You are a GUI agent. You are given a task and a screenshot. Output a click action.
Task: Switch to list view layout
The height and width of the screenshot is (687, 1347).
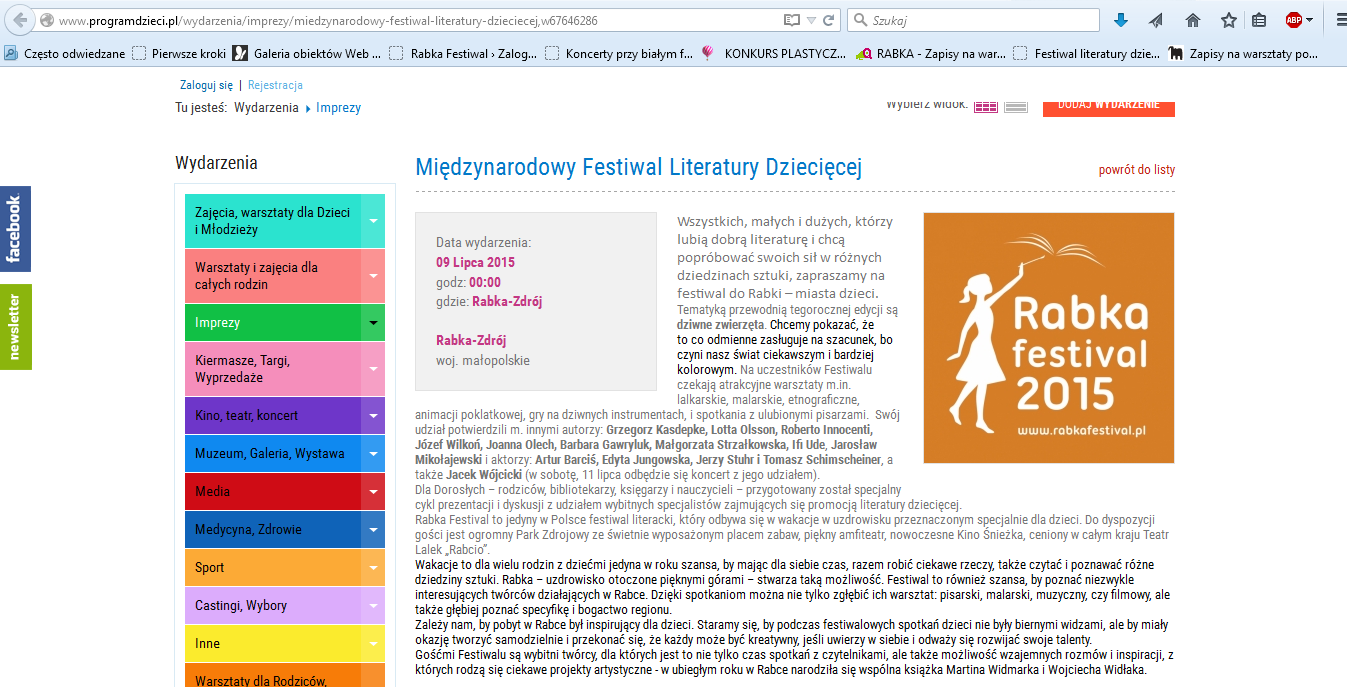point(1016,107)
